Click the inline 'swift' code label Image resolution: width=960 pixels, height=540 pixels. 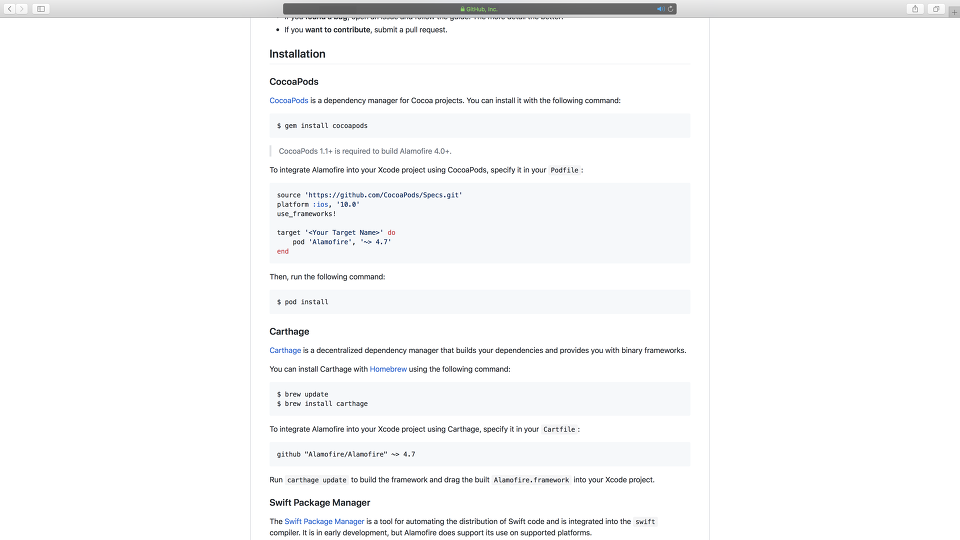click(x=645, y=522)
